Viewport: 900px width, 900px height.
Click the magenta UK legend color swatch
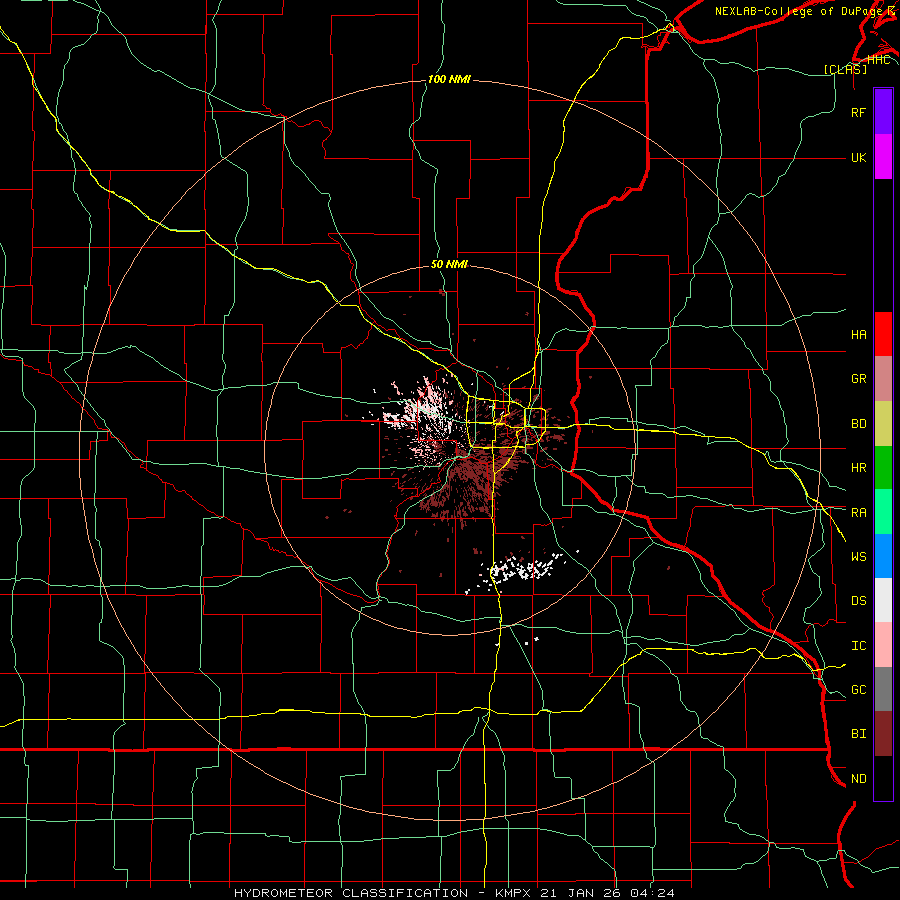883,156
